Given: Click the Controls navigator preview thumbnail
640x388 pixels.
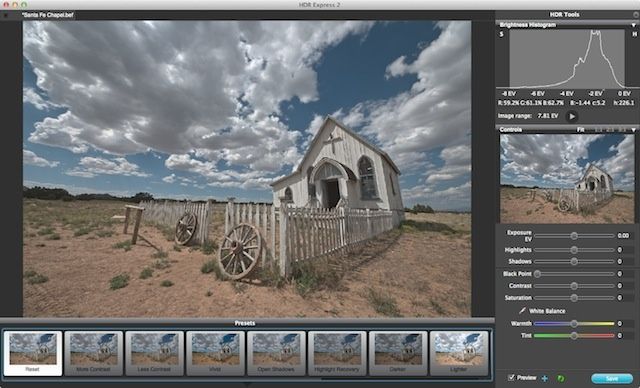Looking at the screenshot, I should coord(567,179).
